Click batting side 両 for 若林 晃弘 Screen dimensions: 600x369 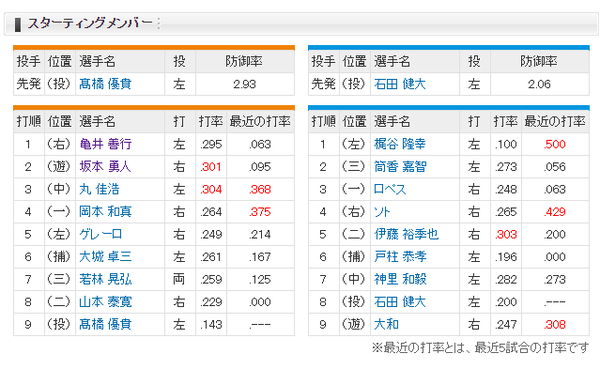point(179,279)
